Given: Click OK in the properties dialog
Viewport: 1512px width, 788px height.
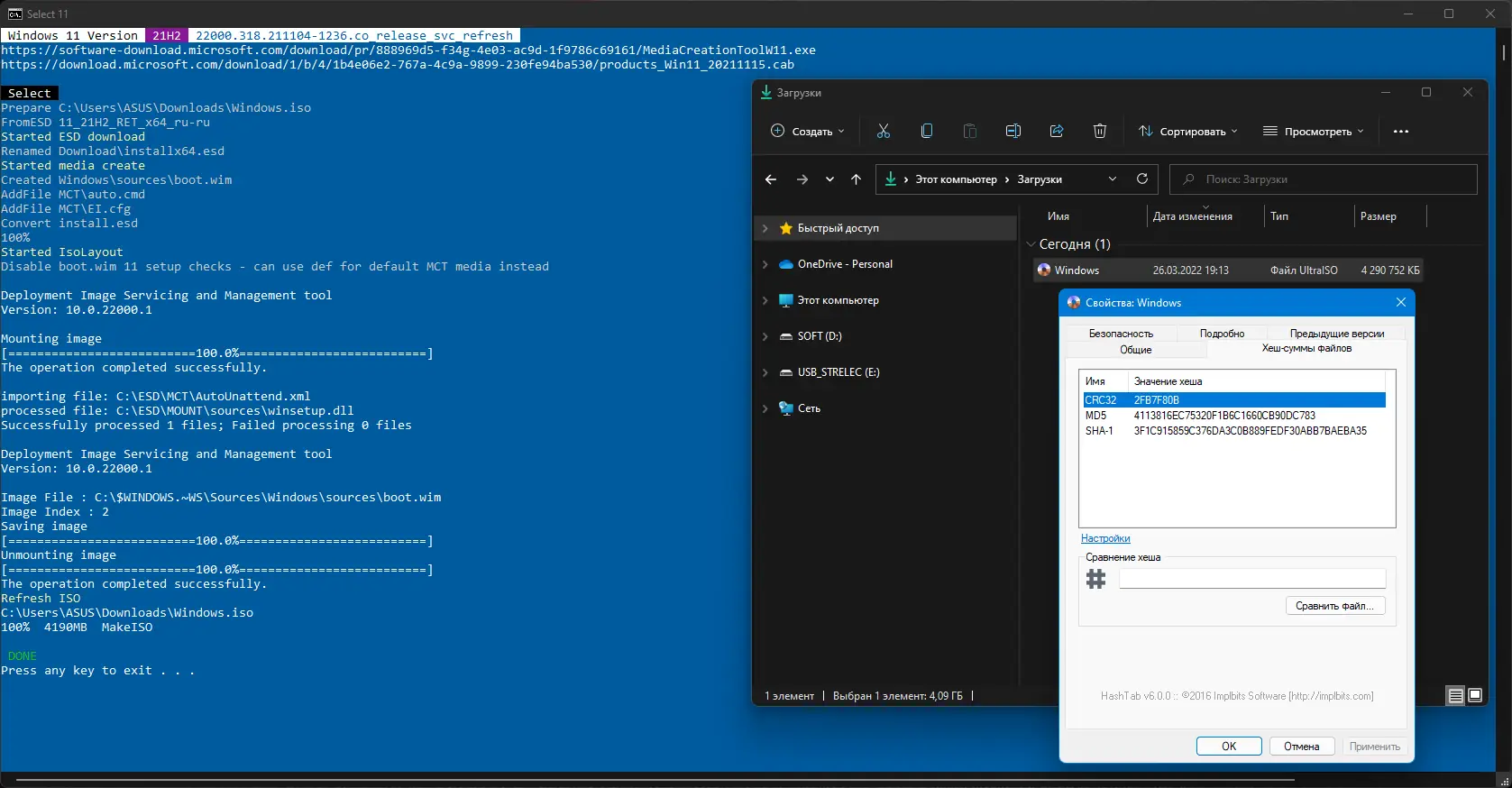Looking at the screenshot, I should [x=1229, y=747].
